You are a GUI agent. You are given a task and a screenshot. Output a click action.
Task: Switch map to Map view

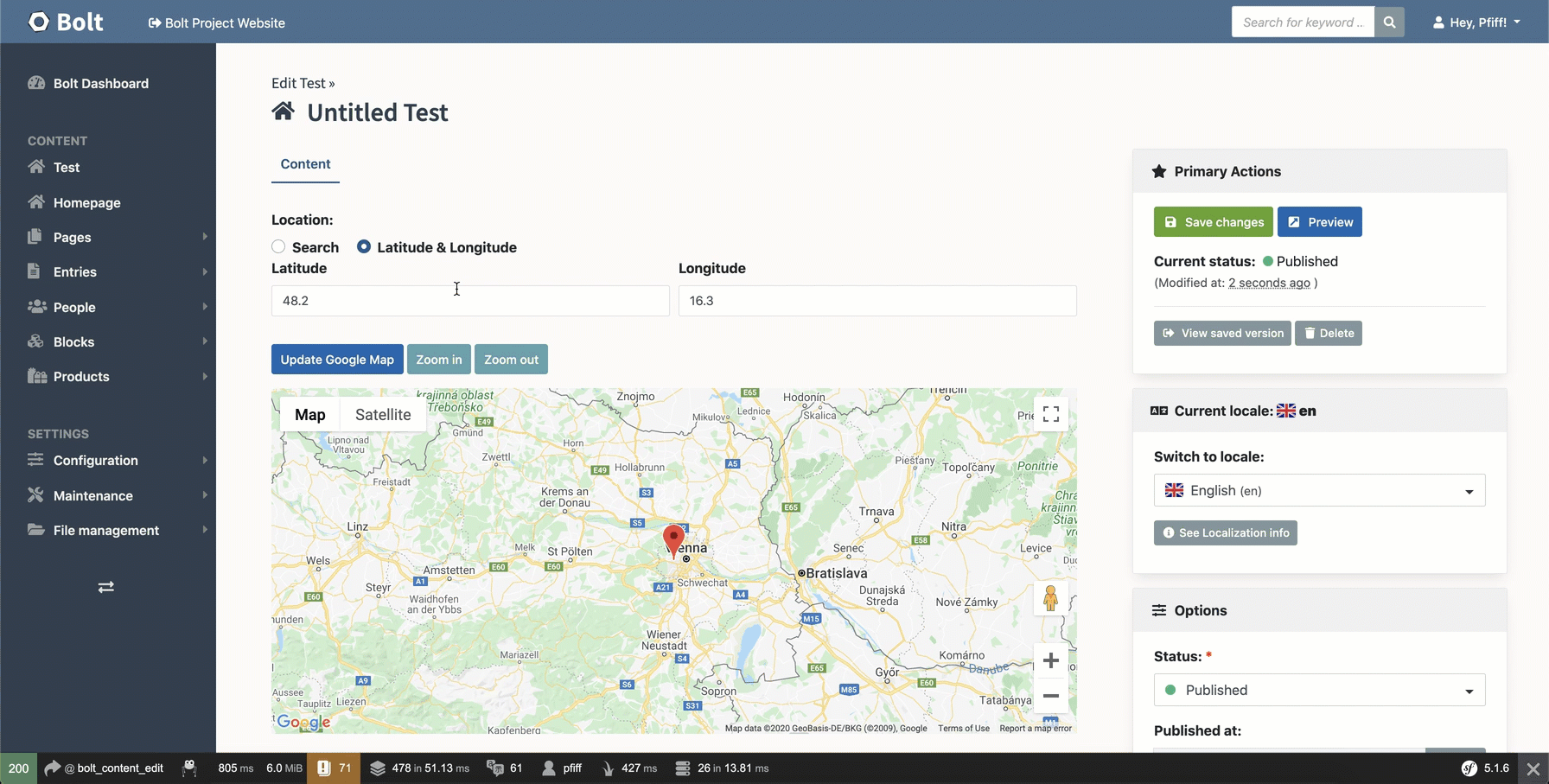(x=310, y=415)
